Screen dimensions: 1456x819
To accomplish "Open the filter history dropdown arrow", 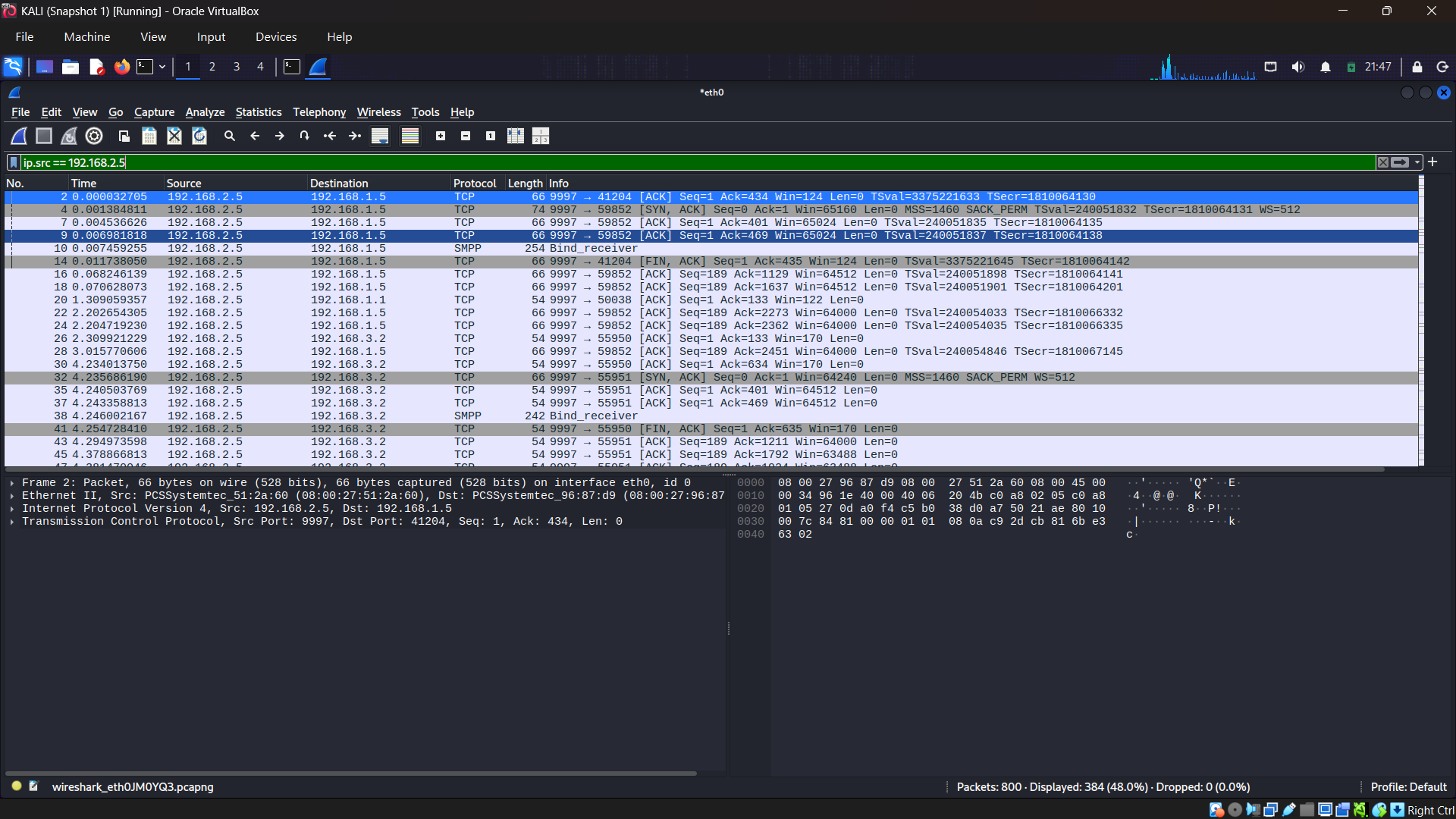I will pos(1417,162).
